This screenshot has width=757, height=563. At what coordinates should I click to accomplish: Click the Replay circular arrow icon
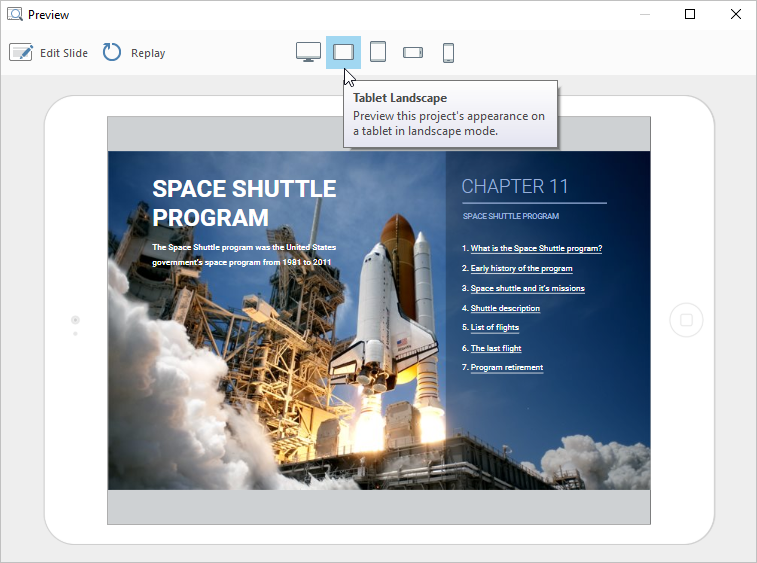click(112, 52)
